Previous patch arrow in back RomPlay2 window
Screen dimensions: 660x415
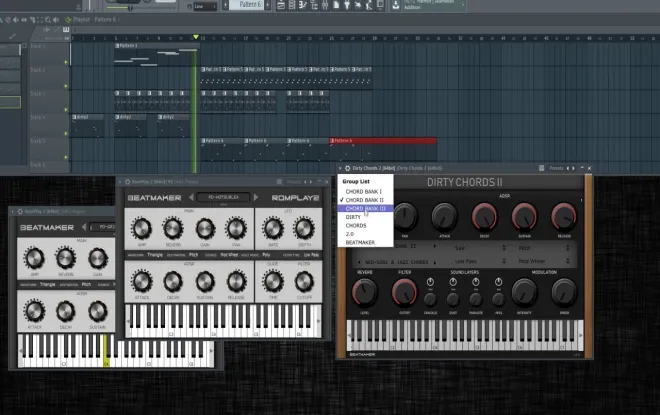tap(84, 227)
